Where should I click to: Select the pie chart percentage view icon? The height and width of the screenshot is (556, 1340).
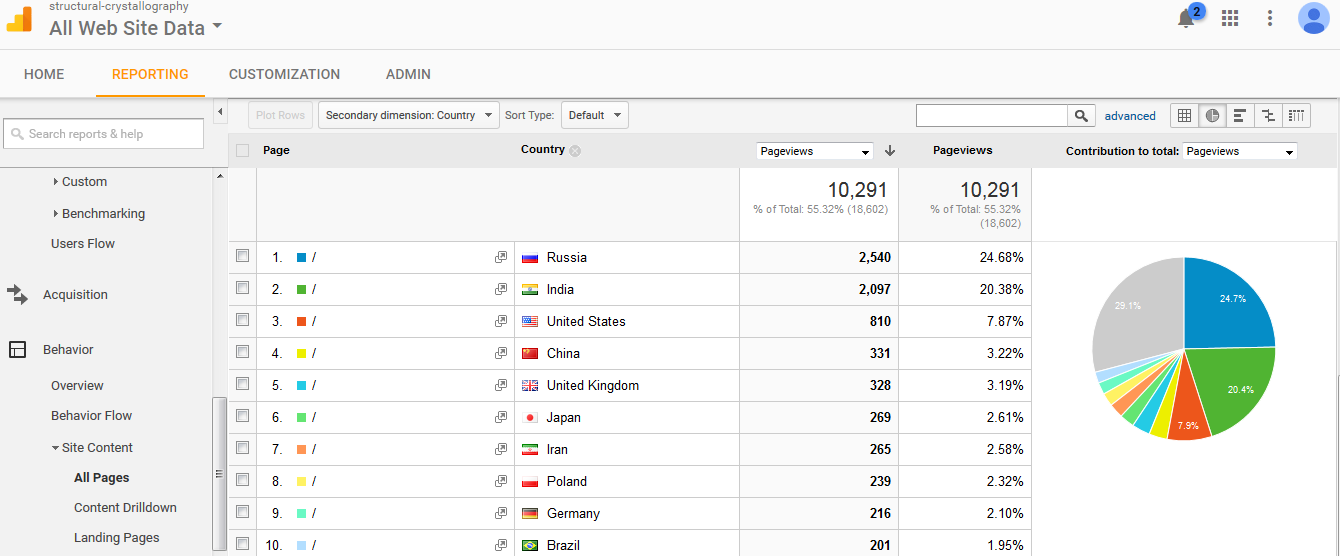(1212, 116)
